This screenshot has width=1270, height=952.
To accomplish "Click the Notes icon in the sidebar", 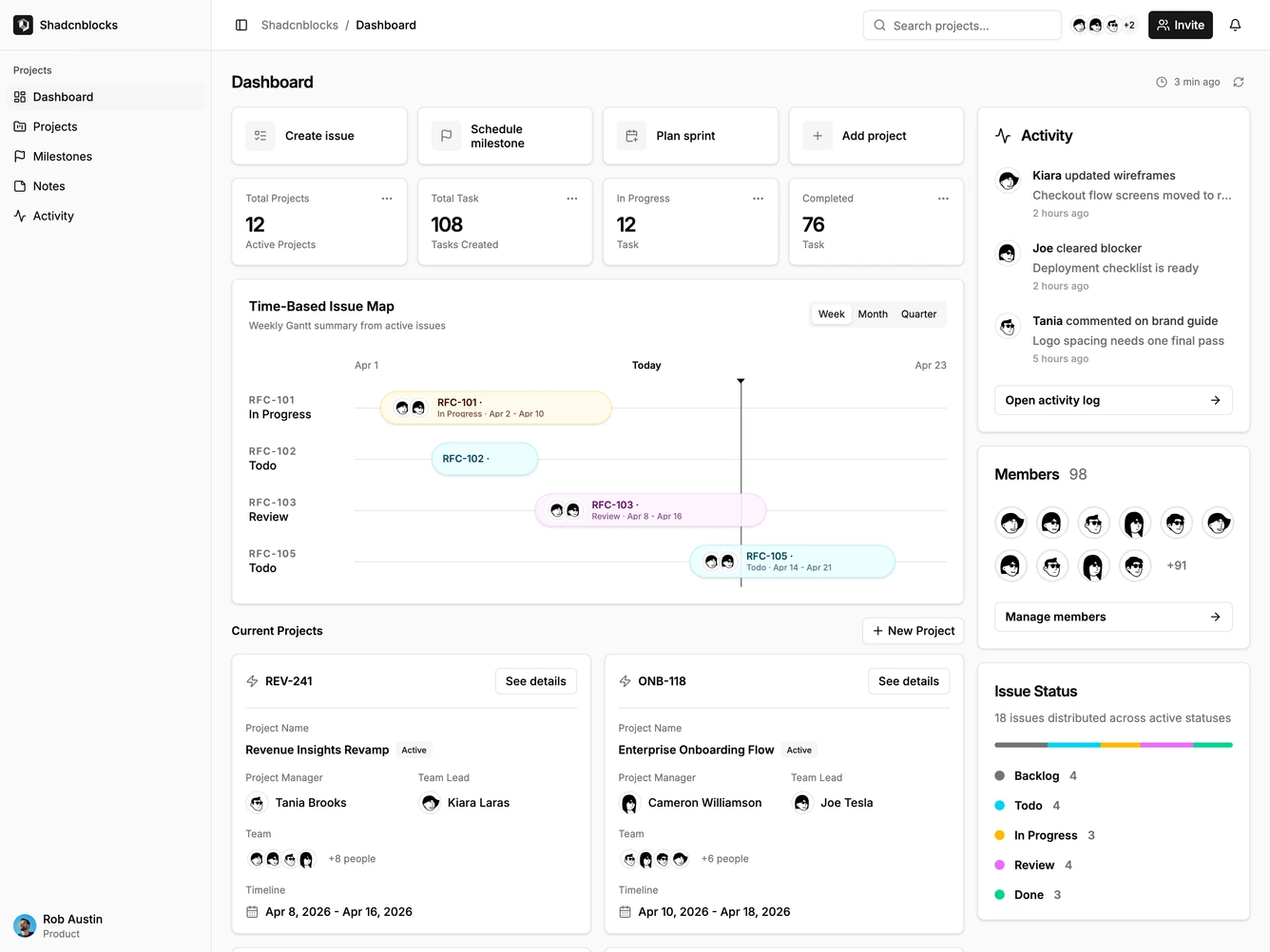I will tap(20, 186).
